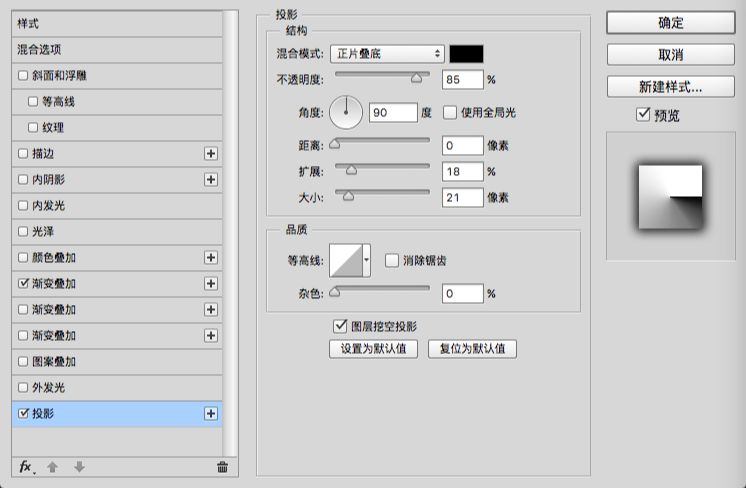Click the 距离 slider handle

pyautogui.click(x=335, y=143)
